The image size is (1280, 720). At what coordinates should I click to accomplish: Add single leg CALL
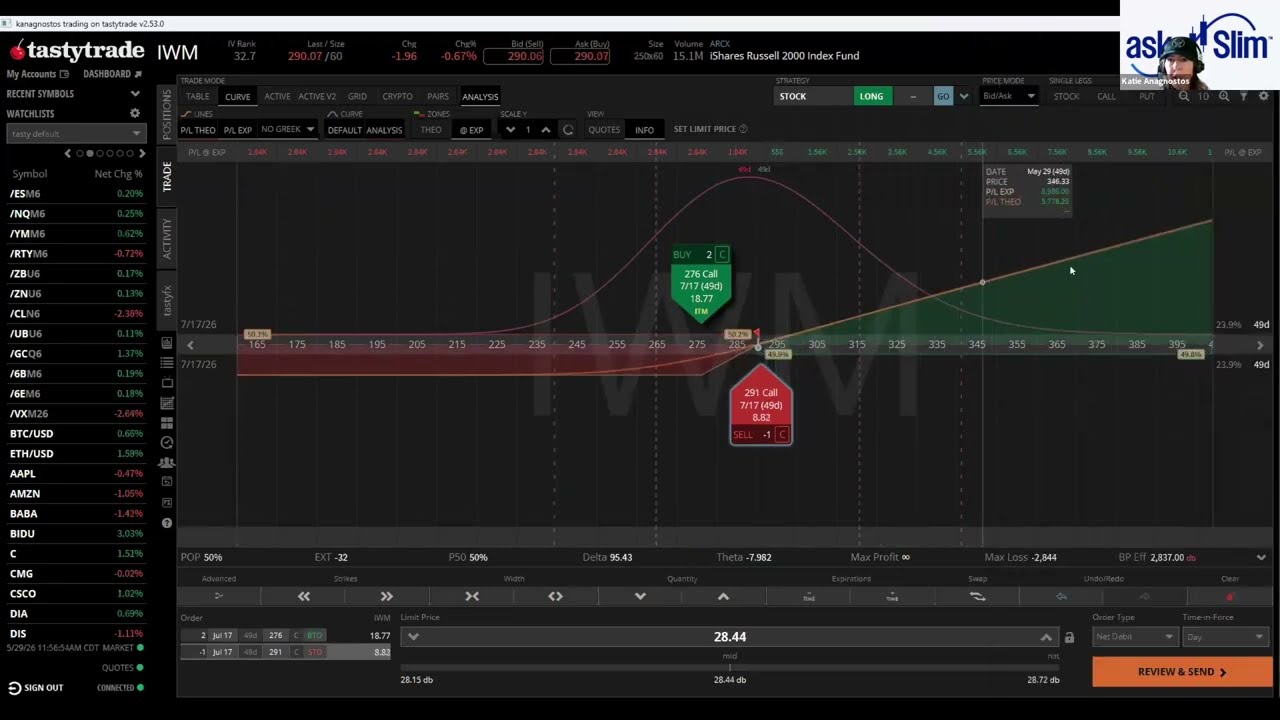[1106, 96]
